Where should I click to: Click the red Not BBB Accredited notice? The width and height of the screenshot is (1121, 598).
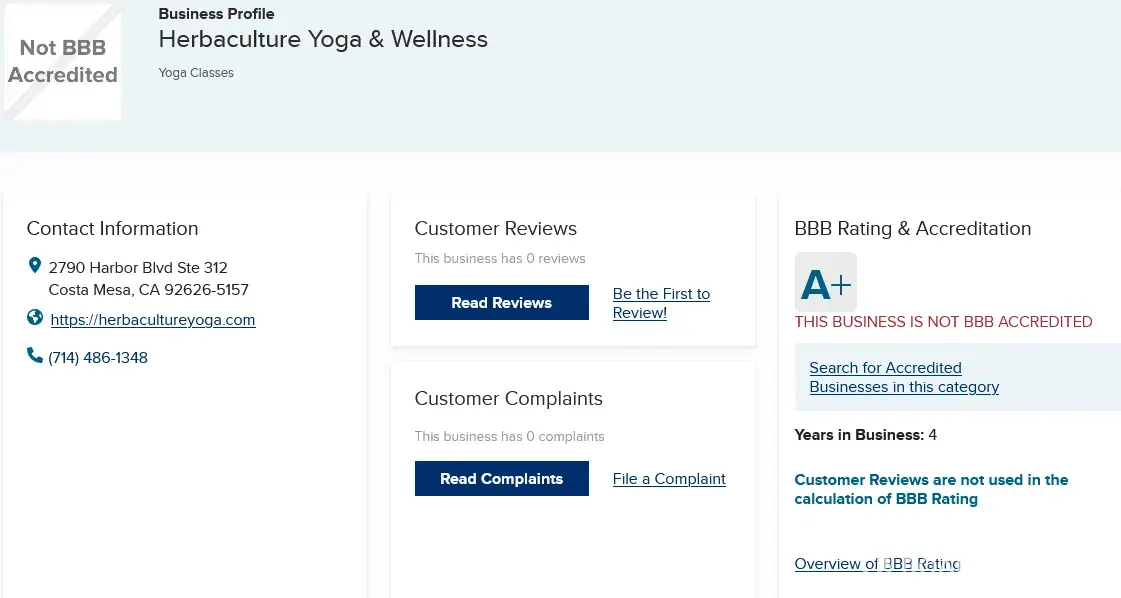coord(943,322)
